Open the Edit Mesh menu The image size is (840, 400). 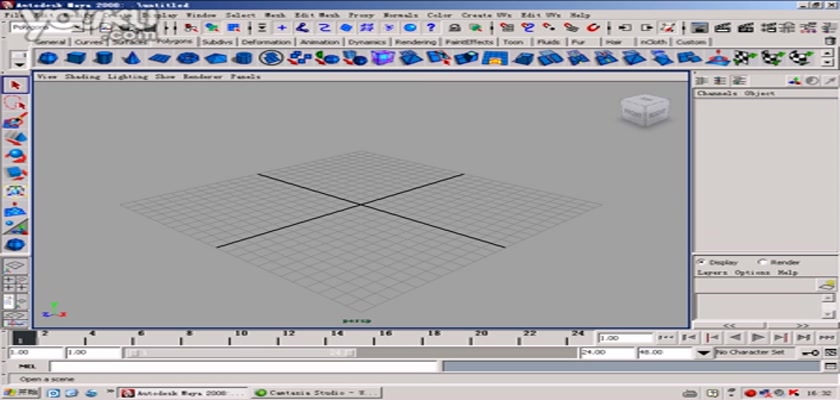(317, 15)
